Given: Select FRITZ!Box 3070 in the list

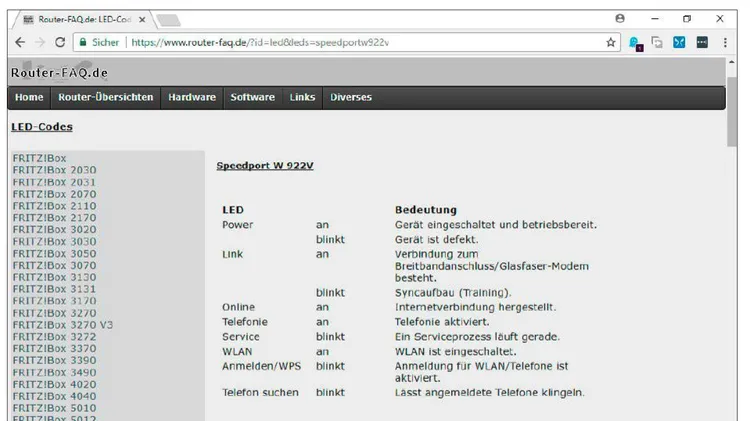Looking at the screenshot, I should [55, 266].
